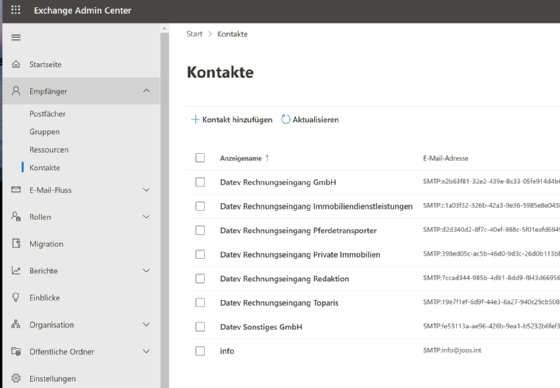Click the Organisation hierarchy icon
Image resolution: width=560 pixels, height=388 pixels.
click(16, 324)
